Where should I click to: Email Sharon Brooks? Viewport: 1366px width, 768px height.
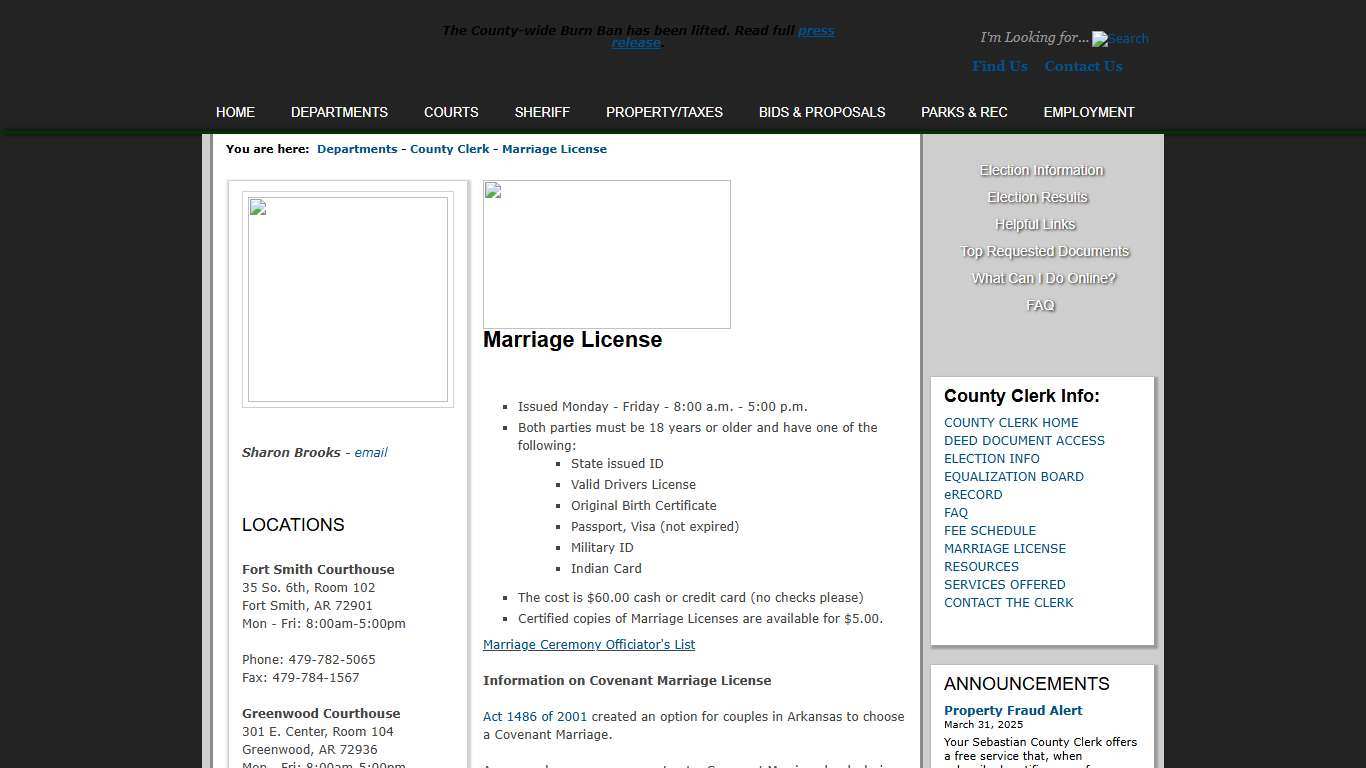[370, 452]
